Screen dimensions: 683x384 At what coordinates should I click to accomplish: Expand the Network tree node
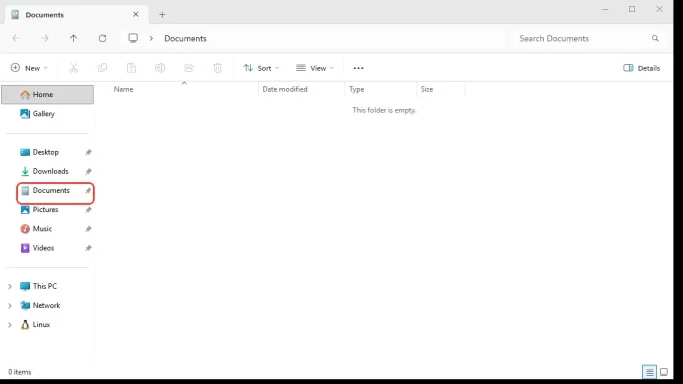(10, 306)
